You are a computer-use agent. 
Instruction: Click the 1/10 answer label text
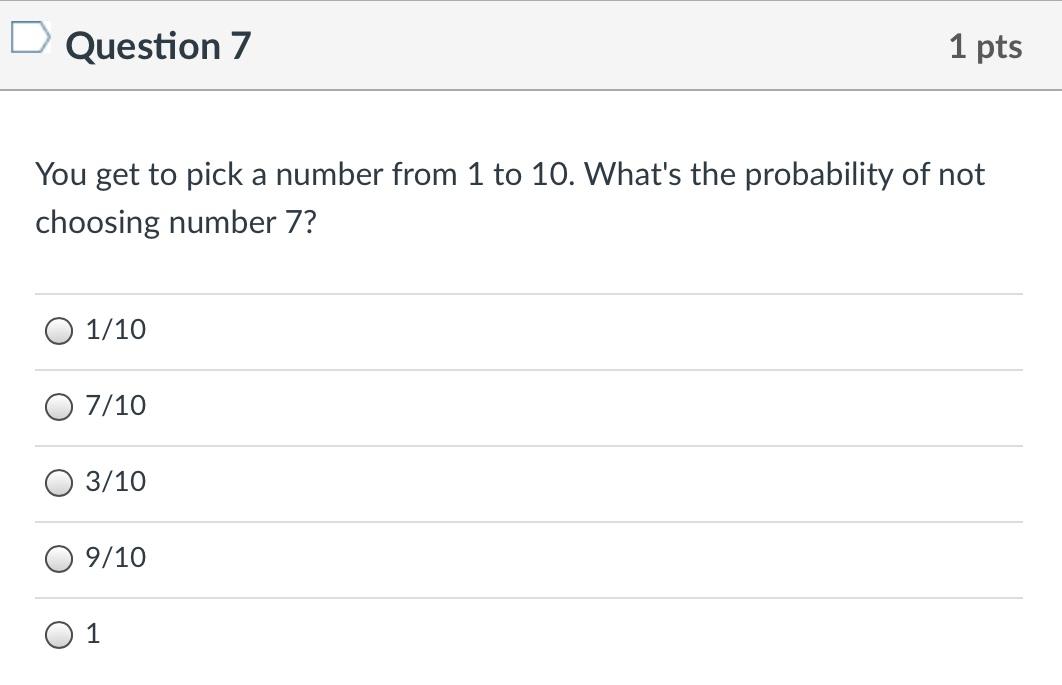pyautogui.click(x=114, y=329)
